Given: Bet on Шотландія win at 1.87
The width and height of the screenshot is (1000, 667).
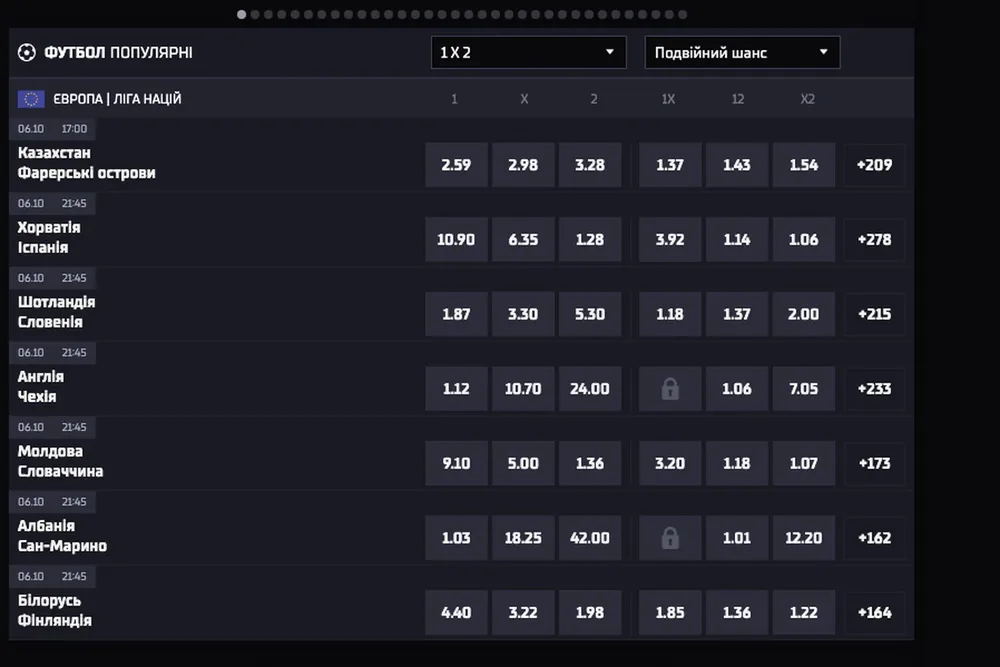Looking at the screenshot, I should point(456,314).
